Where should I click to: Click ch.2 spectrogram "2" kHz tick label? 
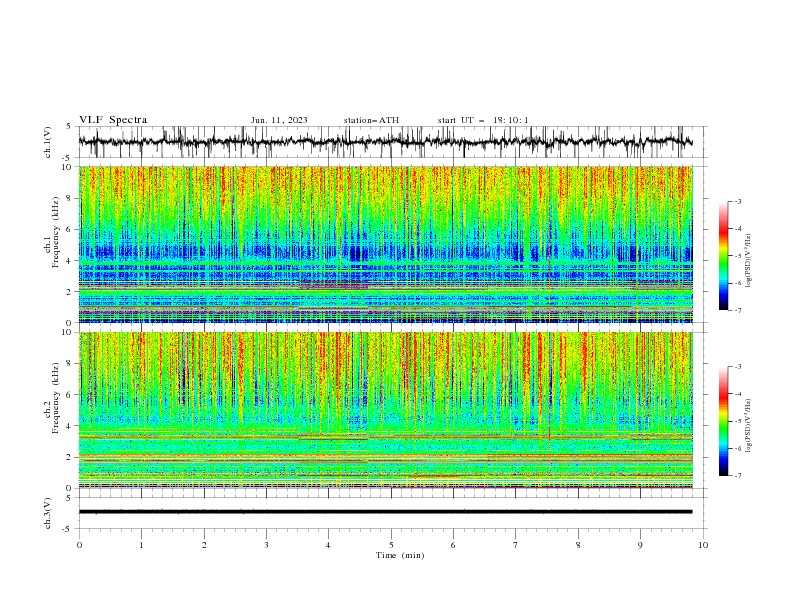coord(71,457)
